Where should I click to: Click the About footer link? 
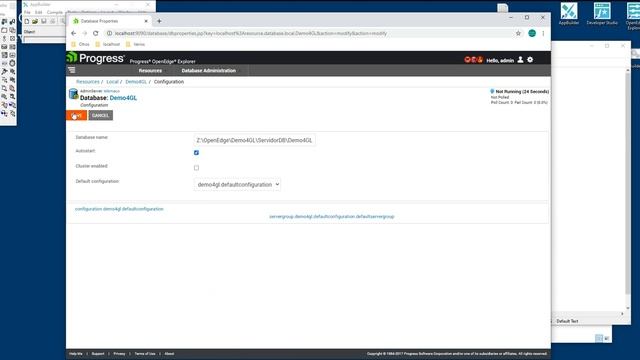(169, 354)
